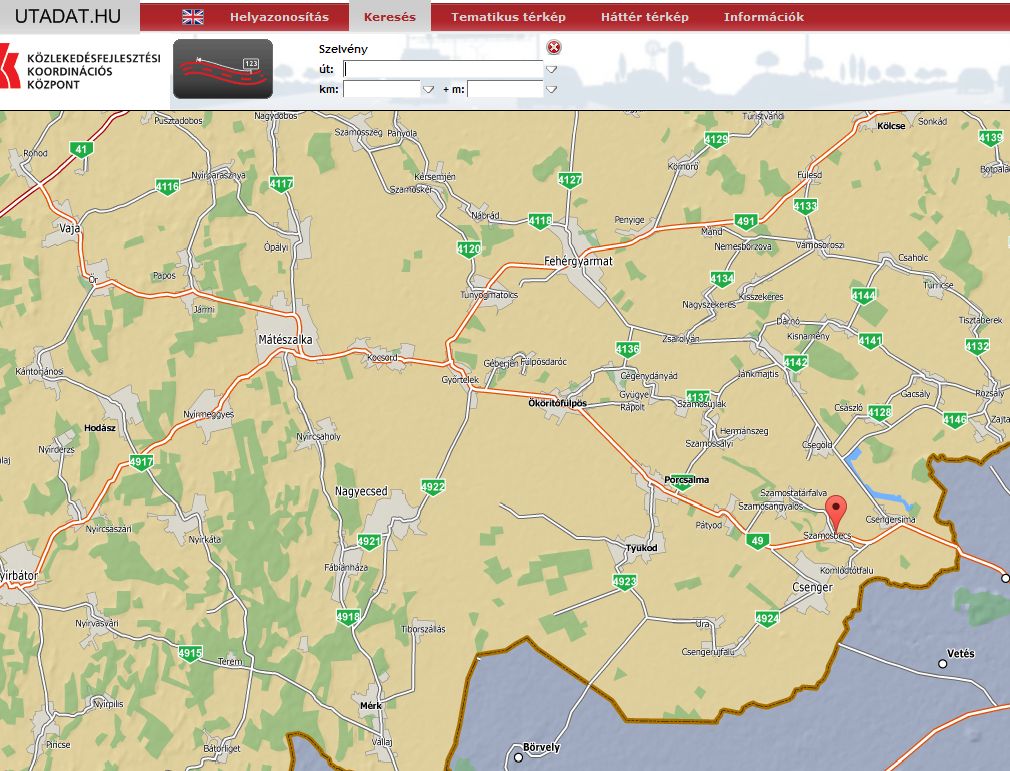The height and width of the screenshot is (771, 1010).
Task: Expand the út road dropdown arrow
Action: (551, 69)
